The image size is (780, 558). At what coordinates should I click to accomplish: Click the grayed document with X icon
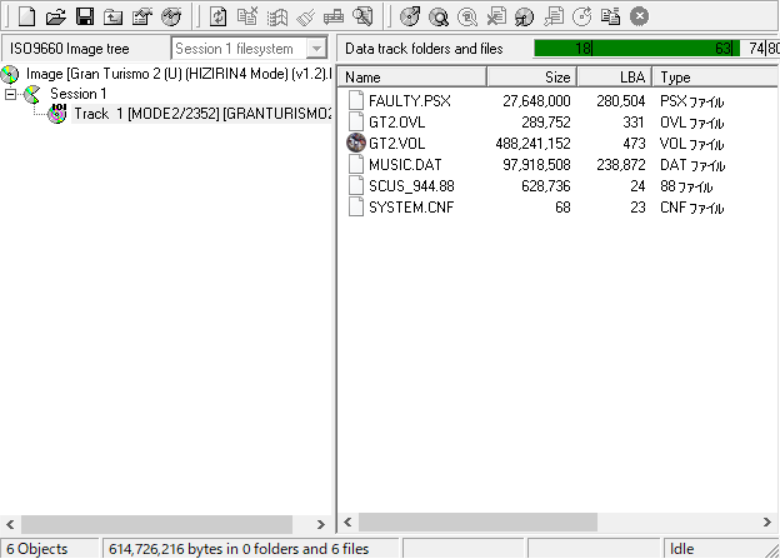pos(496,16)
